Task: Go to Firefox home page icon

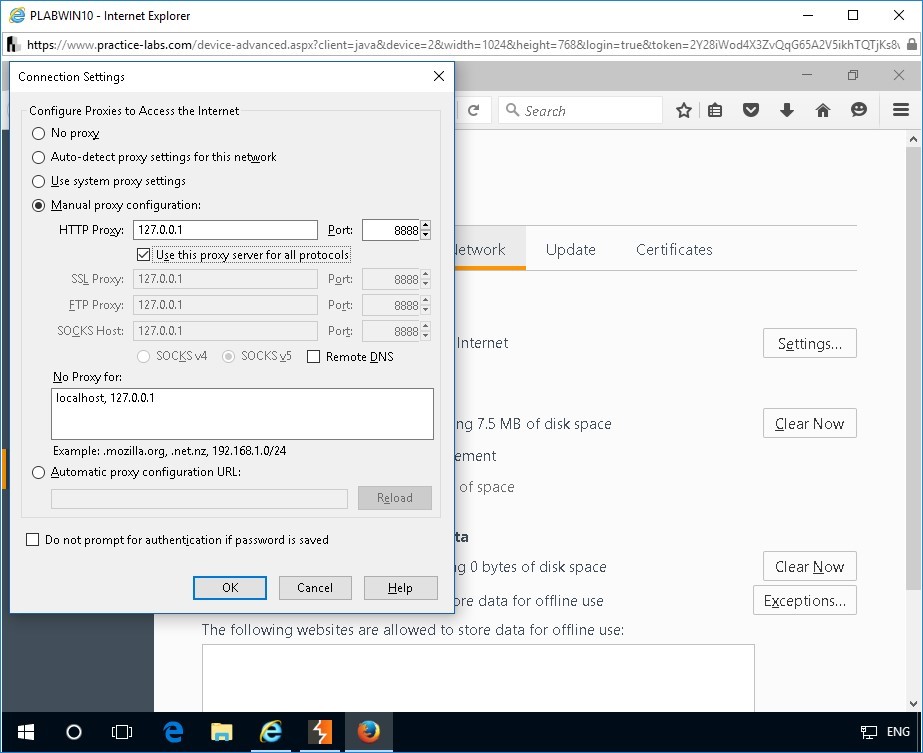Action: [x=823, y=111]
